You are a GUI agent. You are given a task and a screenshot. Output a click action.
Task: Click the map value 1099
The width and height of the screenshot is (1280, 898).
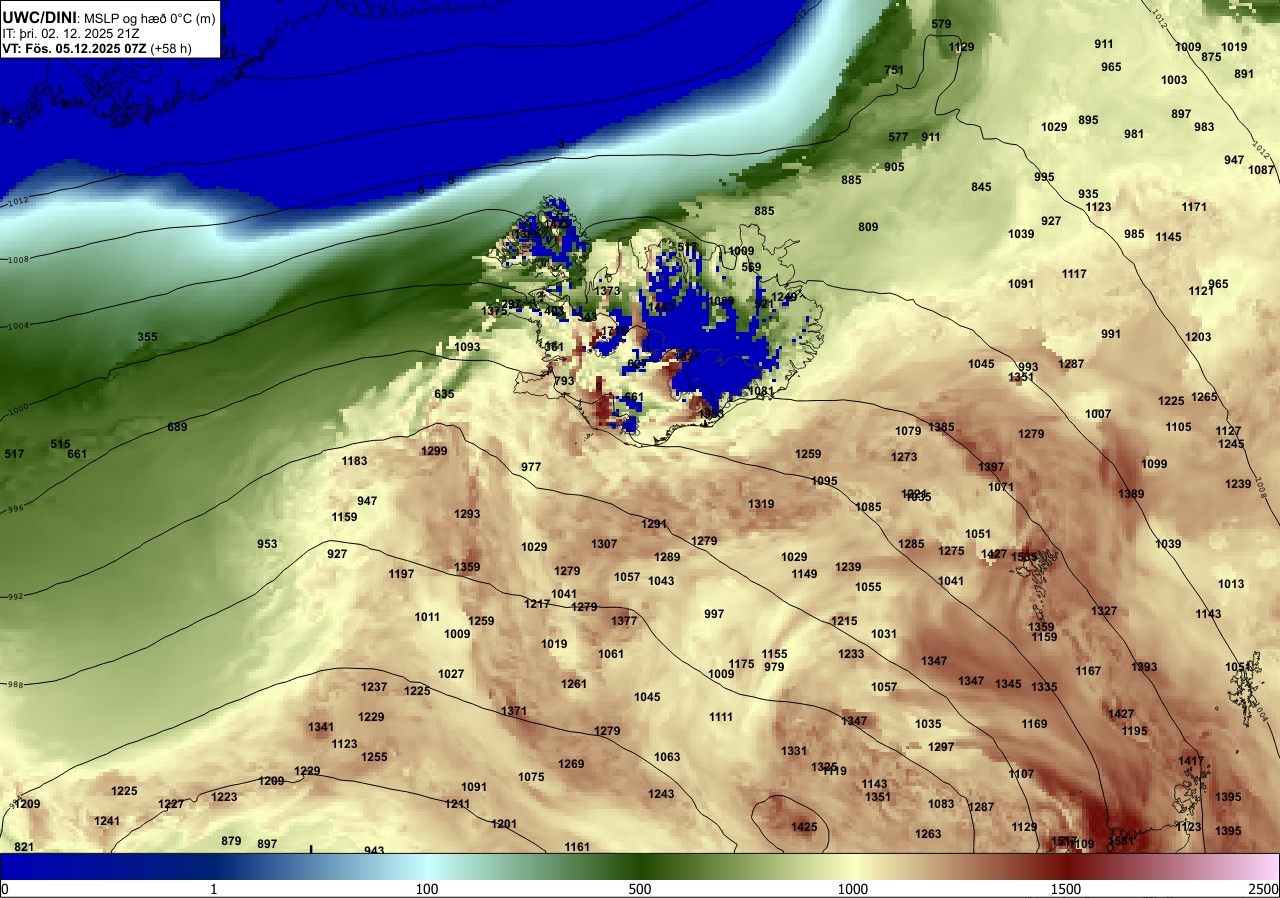[x=1154, y=464]
